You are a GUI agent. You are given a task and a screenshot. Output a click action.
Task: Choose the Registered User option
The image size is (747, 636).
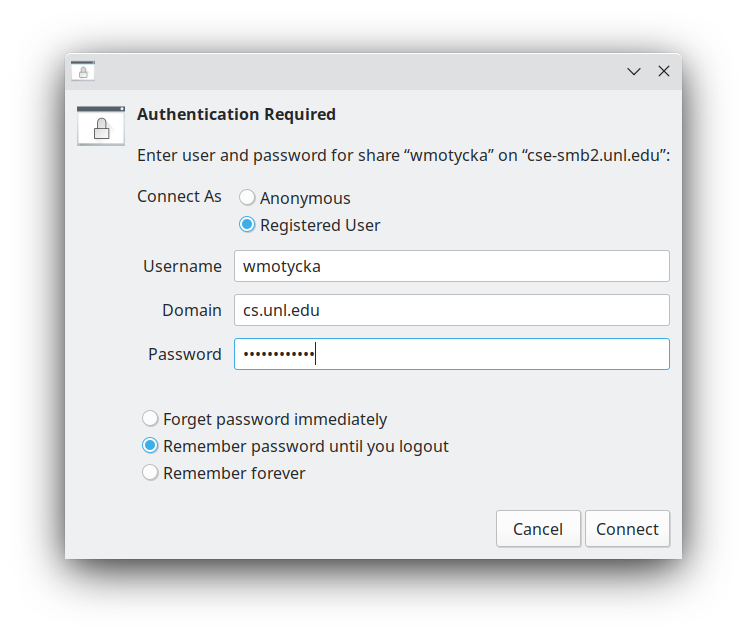tap(247, 225)
